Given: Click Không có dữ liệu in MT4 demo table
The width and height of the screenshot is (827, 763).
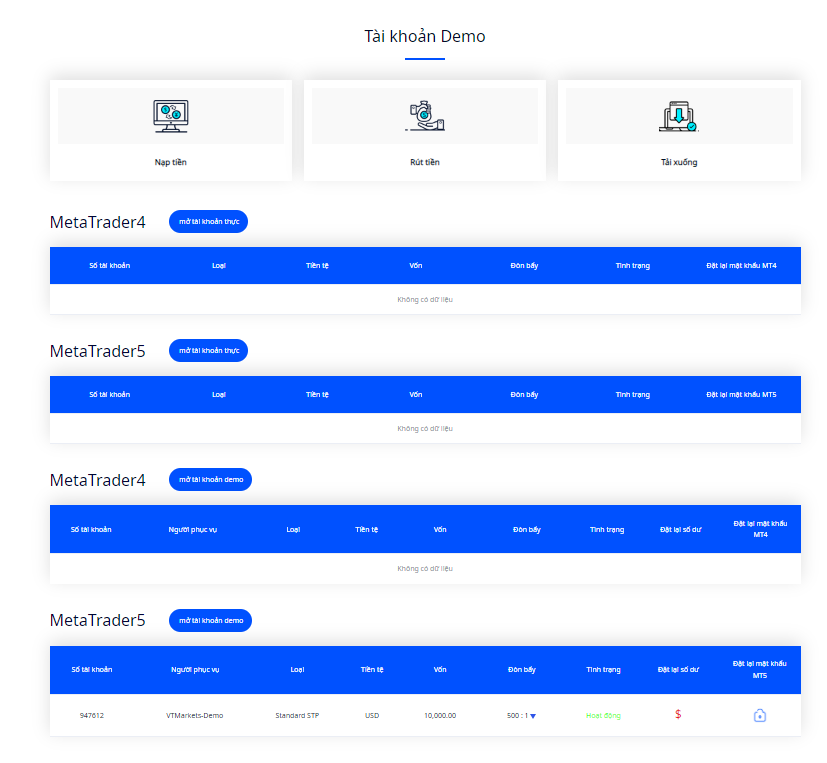Looking at the screenshot, I should 425,568.
